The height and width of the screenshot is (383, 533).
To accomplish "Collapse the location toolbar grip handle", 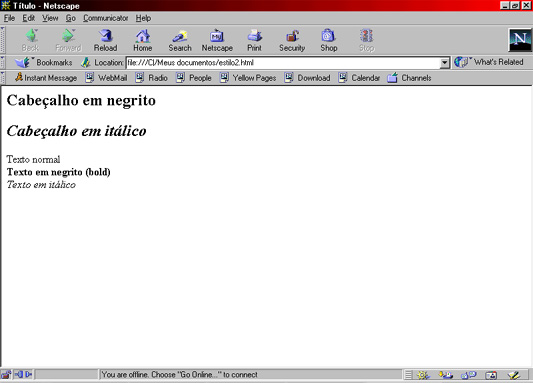I will point(3,63).
